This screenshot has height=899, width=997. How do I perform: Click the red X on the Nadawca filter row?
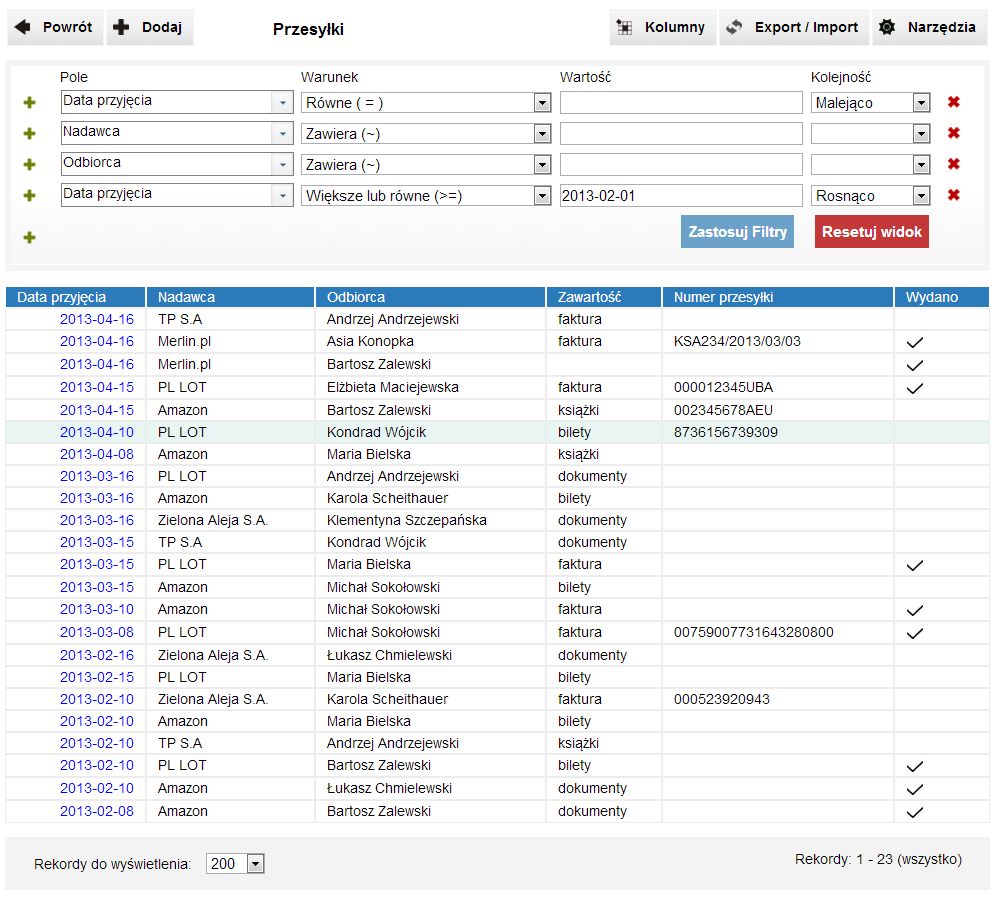click(953, 133)
